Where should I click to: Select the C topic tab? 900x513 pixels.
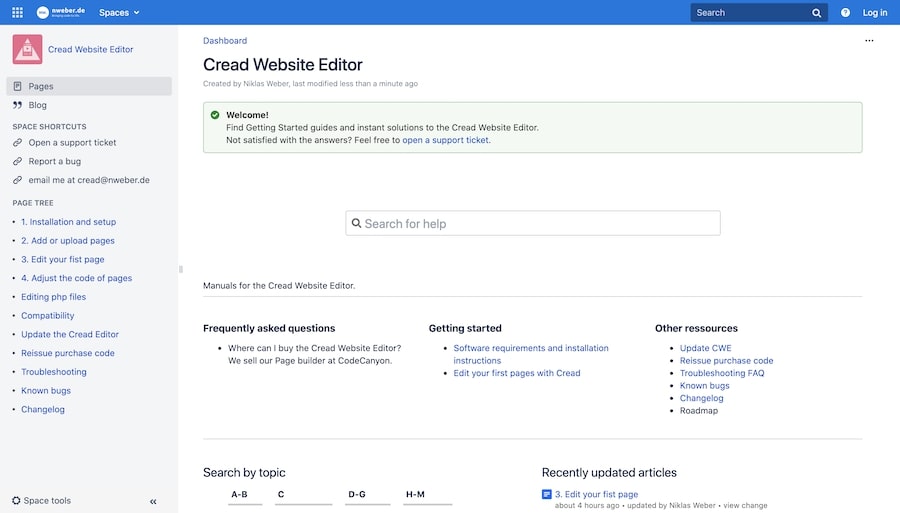point(303,495)
